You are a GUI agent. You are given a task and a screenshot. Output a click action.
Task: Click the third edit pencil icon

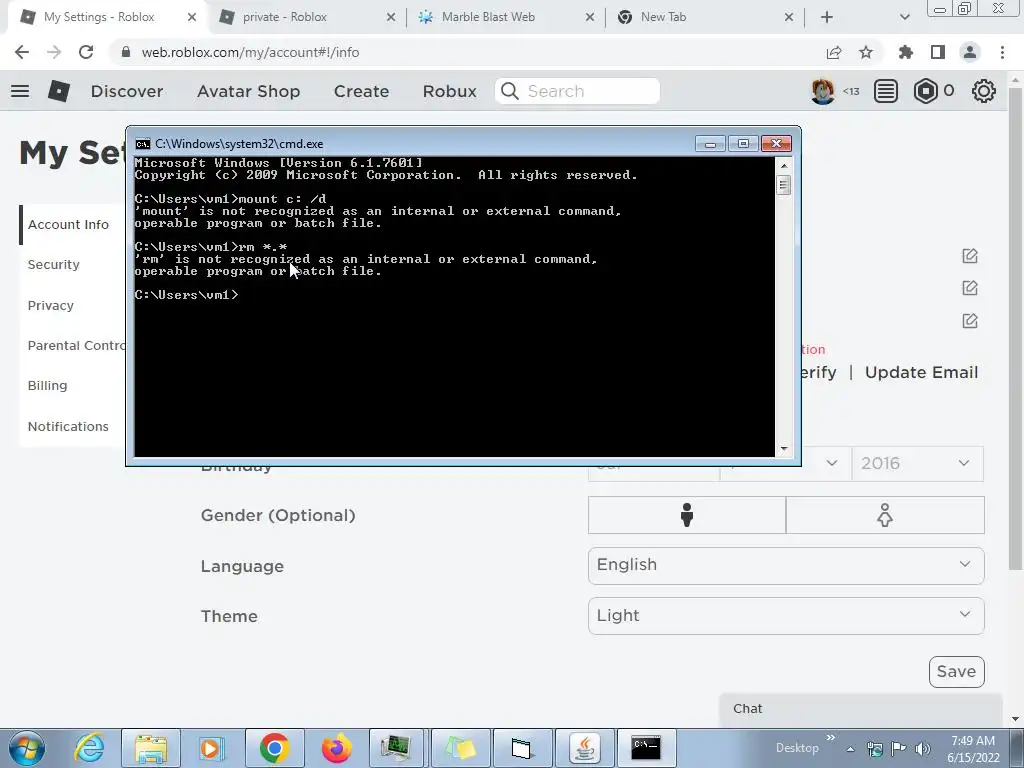970,321
